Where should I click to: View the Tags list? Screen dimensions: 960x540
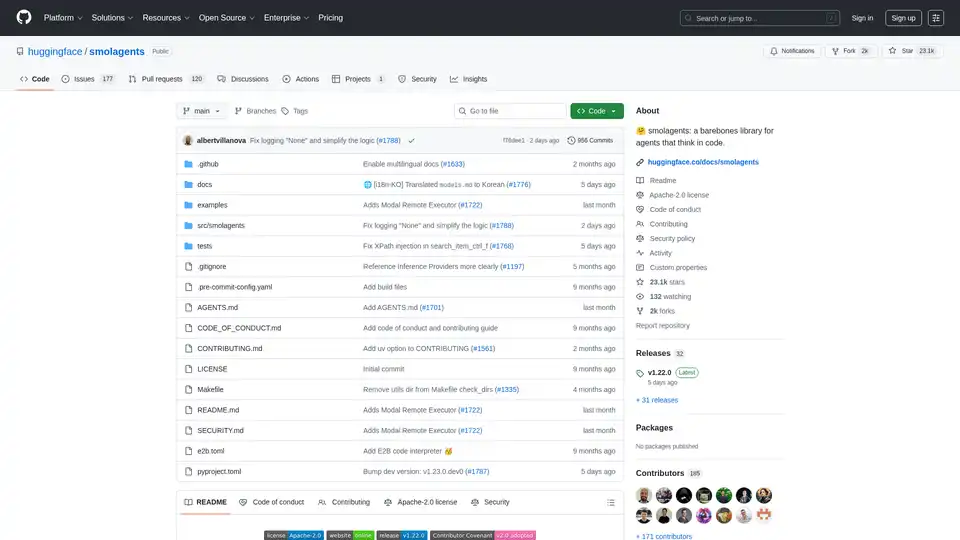[295, 111]
